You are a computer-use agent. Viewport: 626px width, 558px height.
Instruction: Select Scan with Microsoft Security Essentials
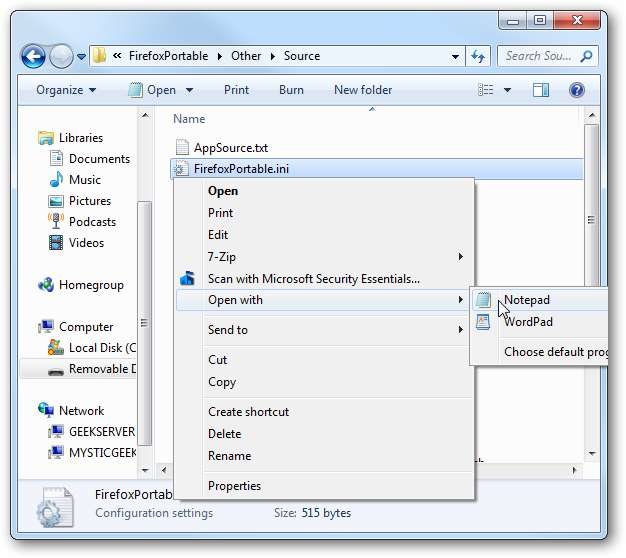[x=313, y=279]
